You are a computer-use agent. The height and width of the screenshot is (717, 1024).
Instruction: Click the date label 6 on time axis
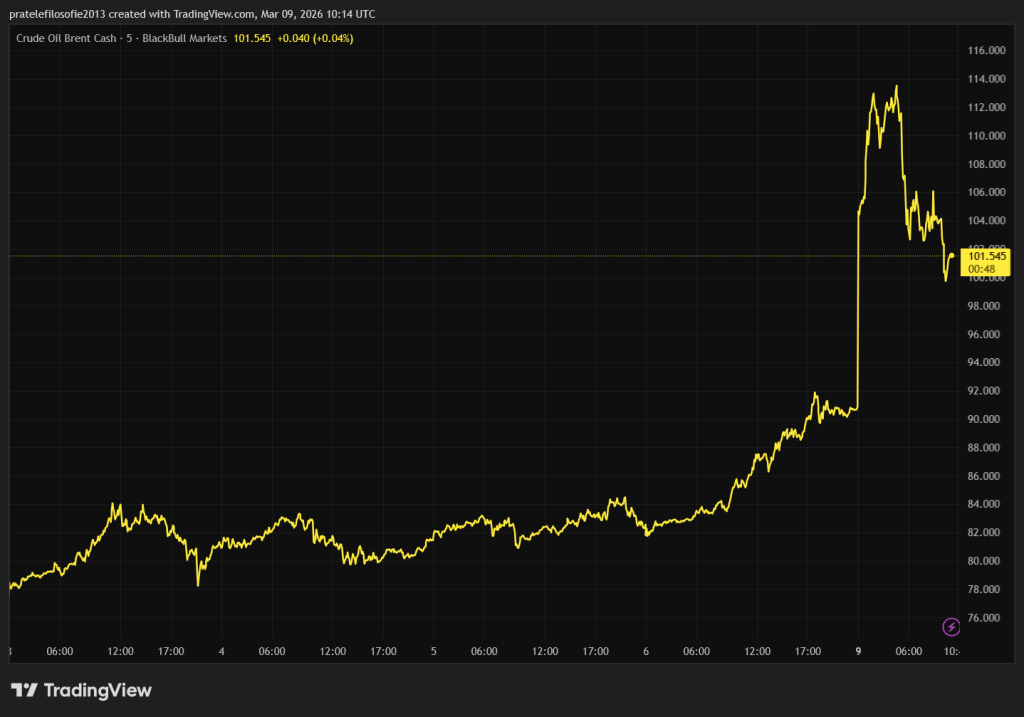coord(646,651)
